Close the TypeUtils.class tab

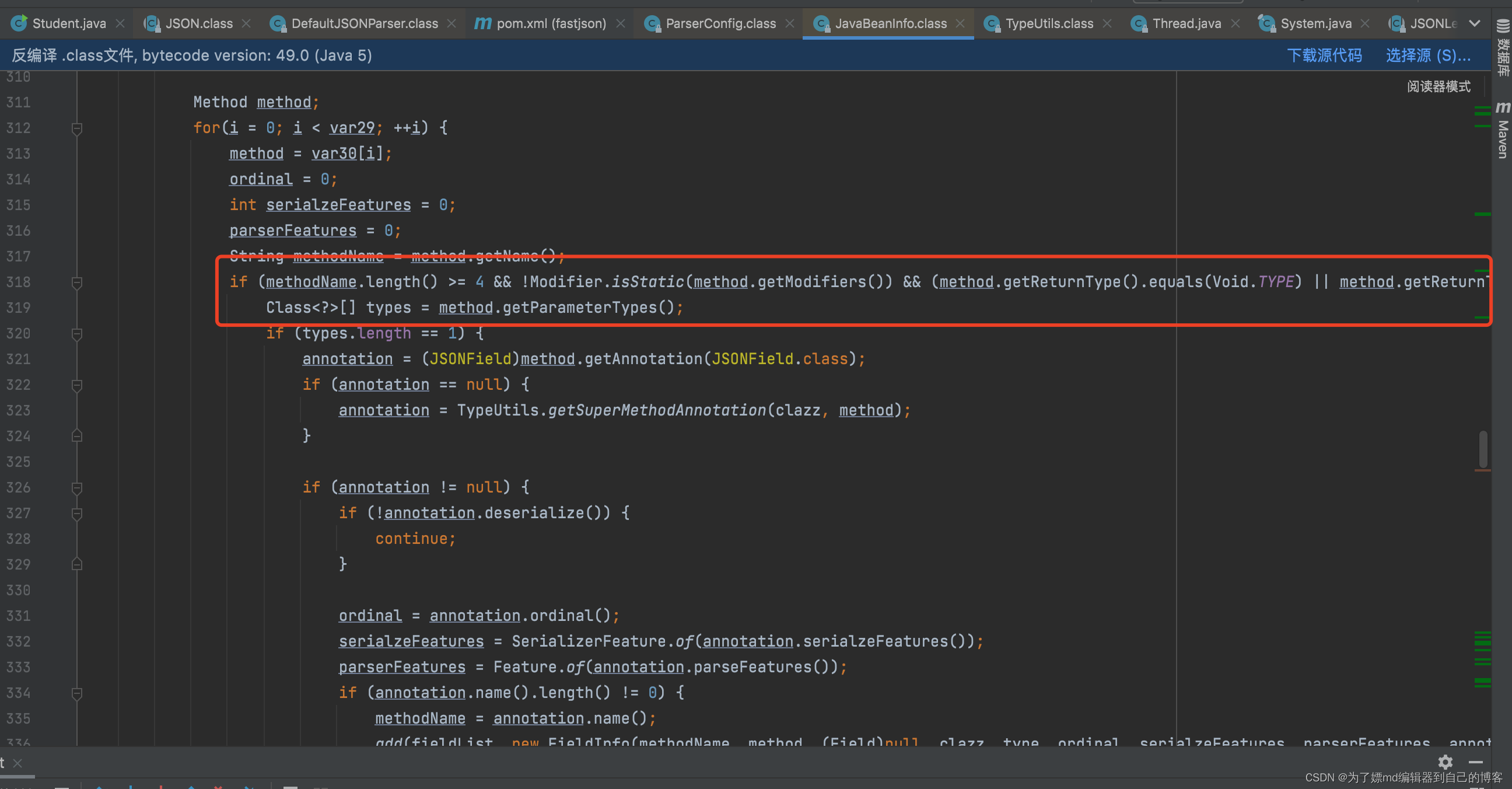click(x=1107, y=23)
